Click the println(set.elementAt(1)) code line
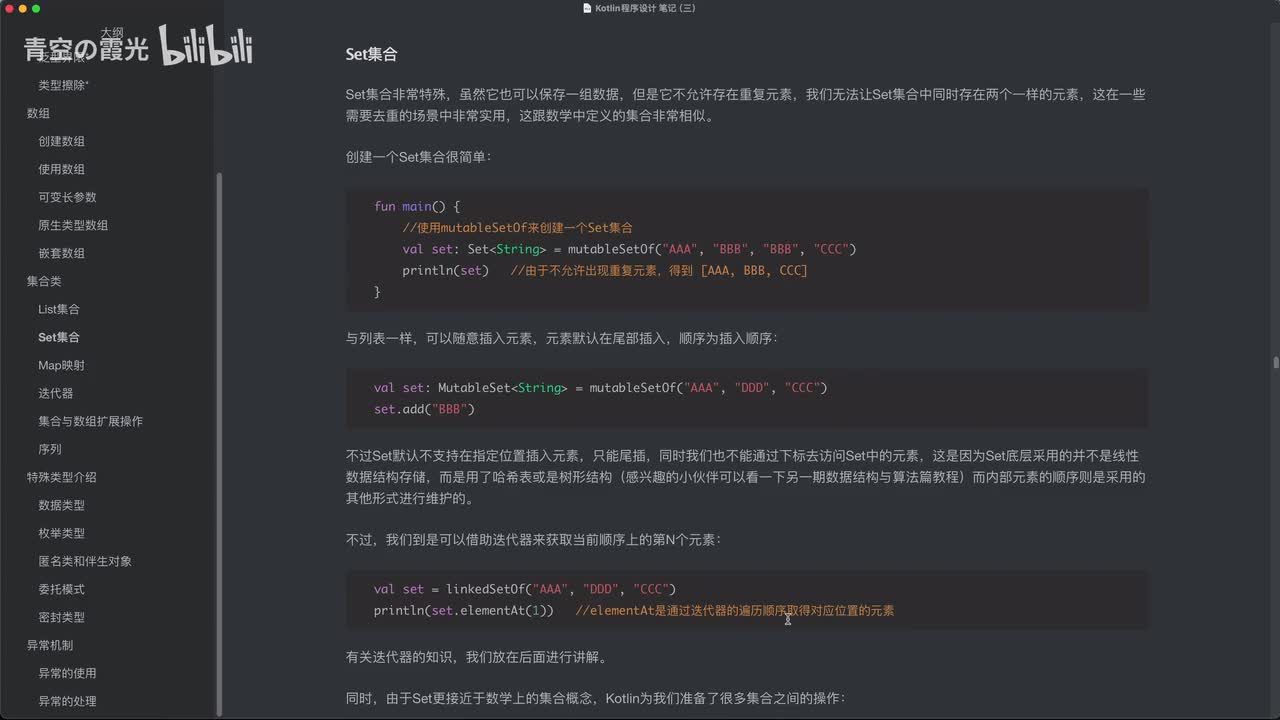Viewport: 1280px width, 720px height. pos(634,610)
